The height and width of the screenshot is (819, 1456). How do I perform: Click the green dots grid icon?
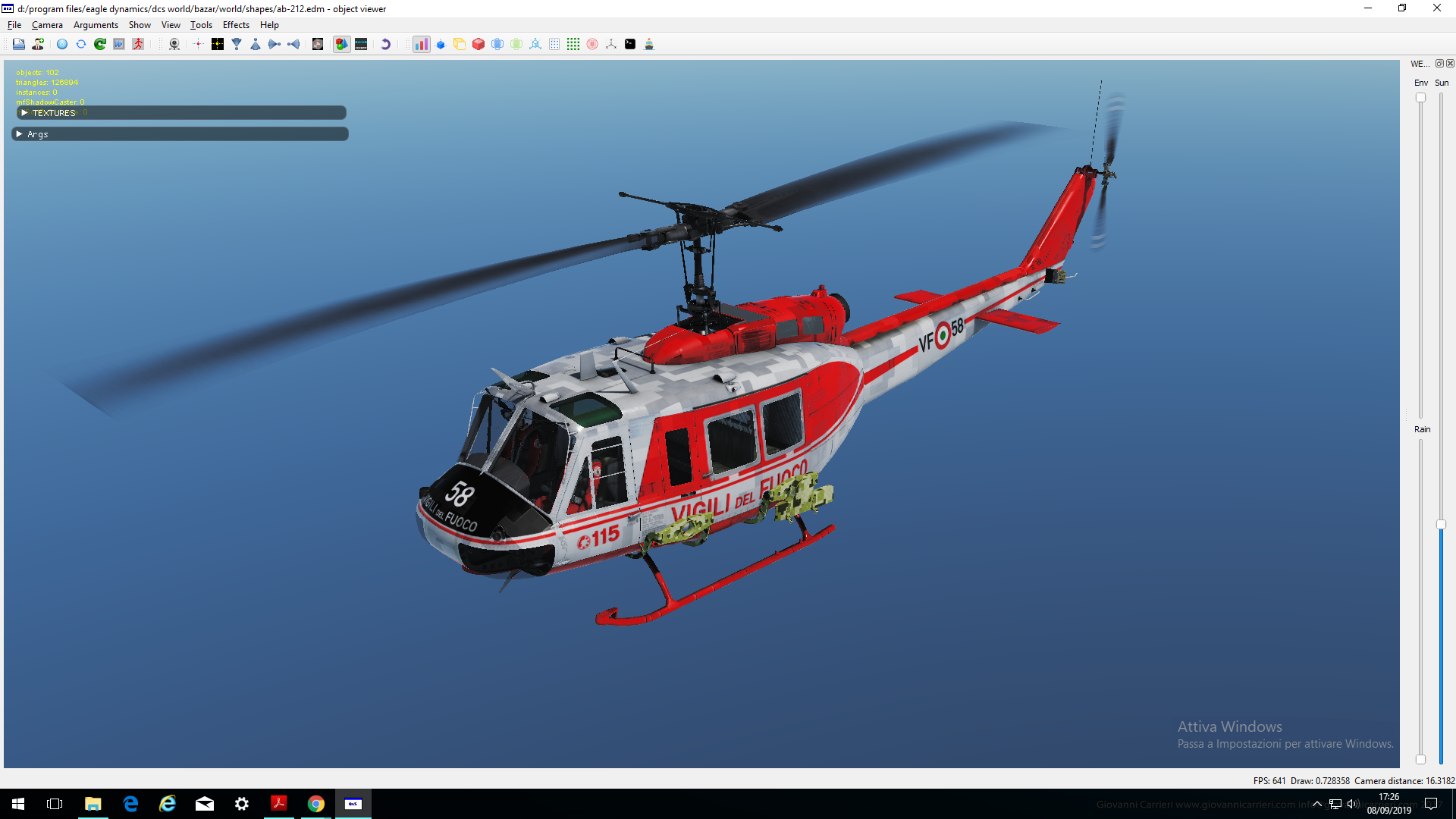(573, 44)
